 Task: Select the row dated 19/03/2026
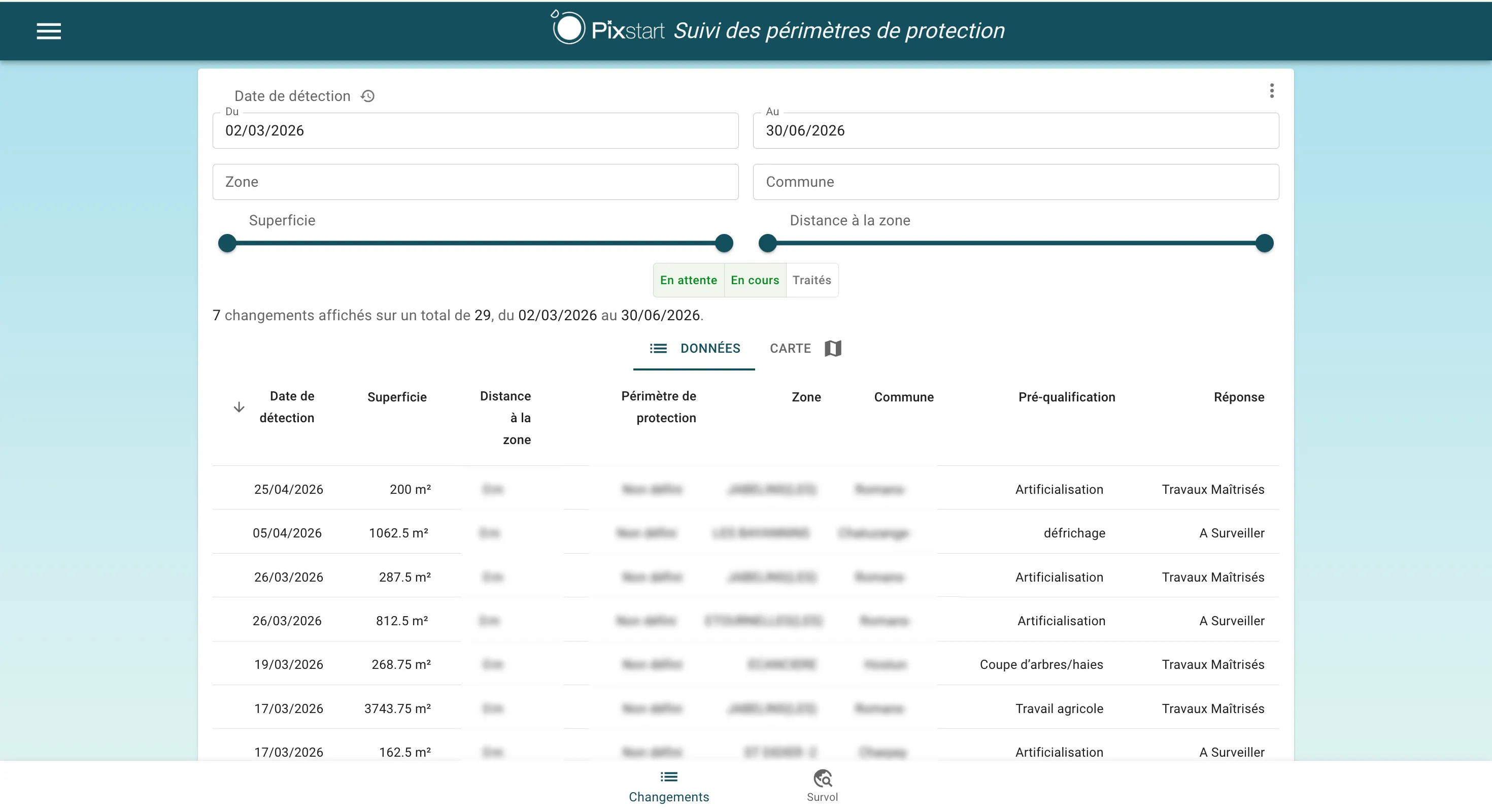pyautogui.click(x=745, y=664)
